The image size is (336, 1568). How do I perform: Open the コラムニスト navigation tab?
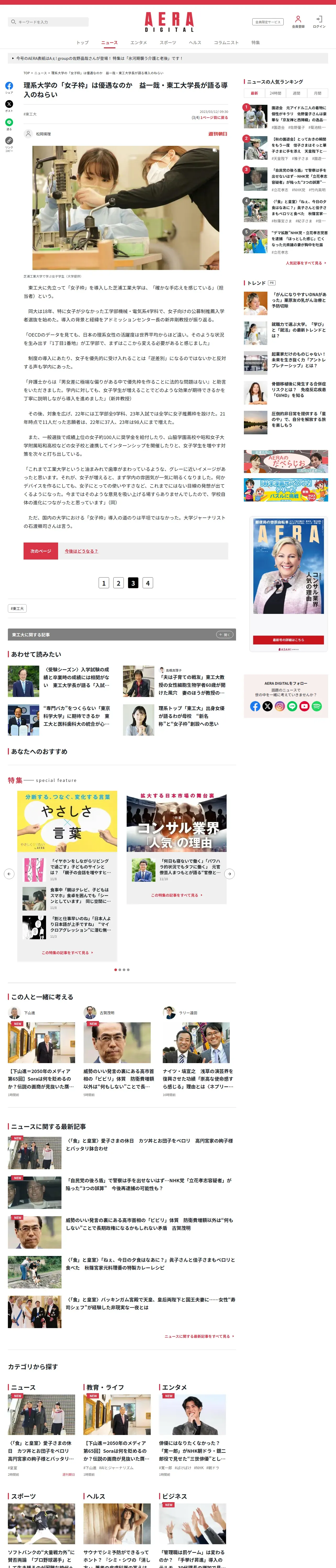coord(226,43)
